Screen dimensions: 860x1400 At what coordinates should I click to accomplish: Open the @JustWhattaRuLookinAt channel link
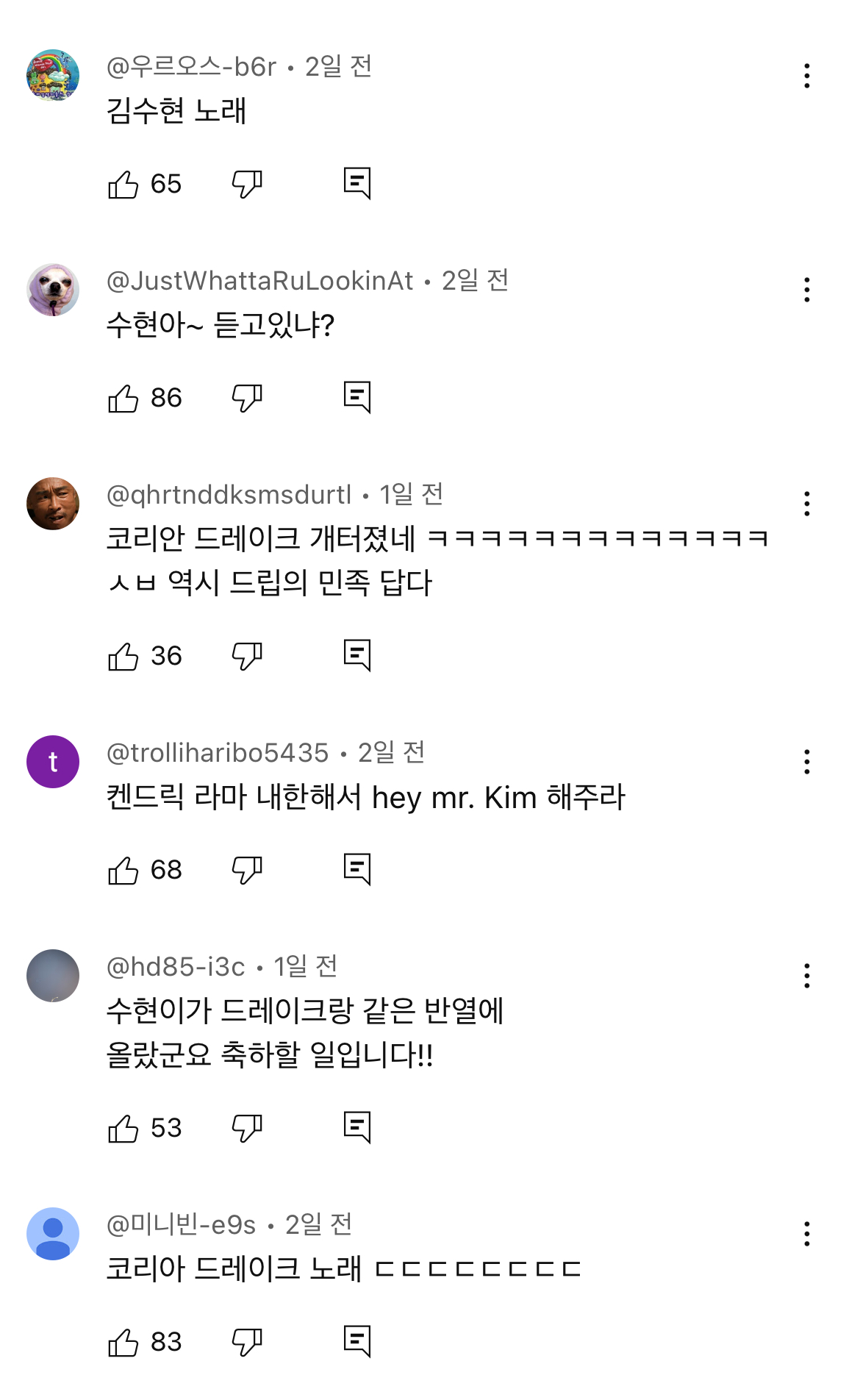click(260, 281)
